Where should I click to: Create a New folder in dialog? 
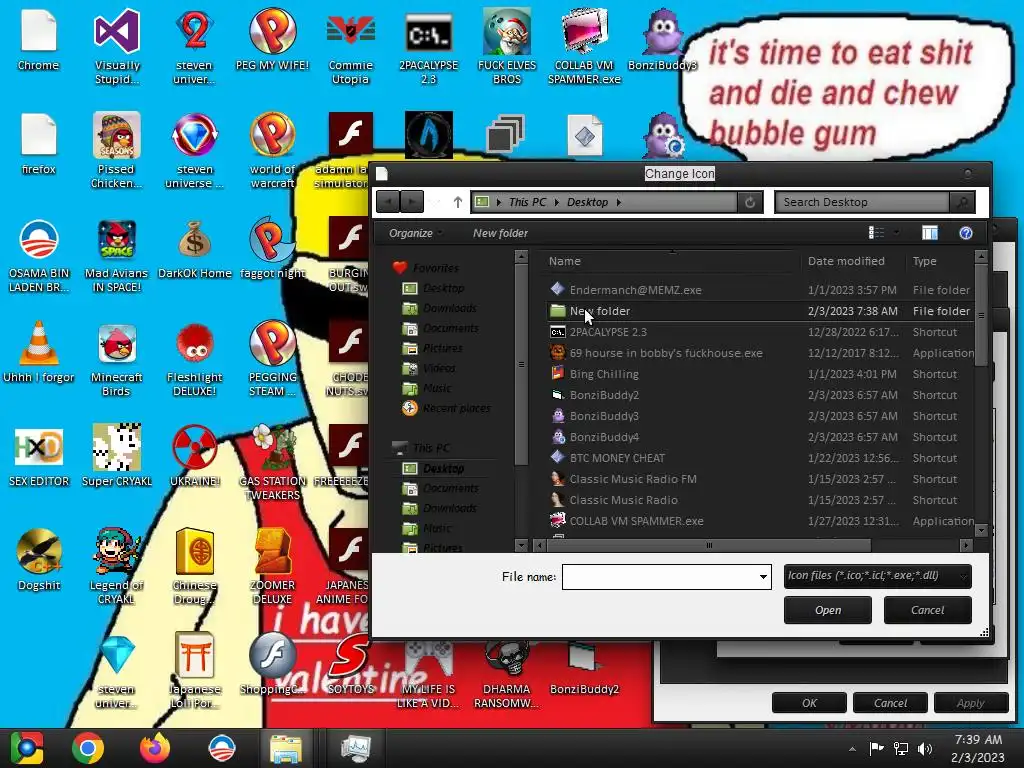click(x=500, y=233)
